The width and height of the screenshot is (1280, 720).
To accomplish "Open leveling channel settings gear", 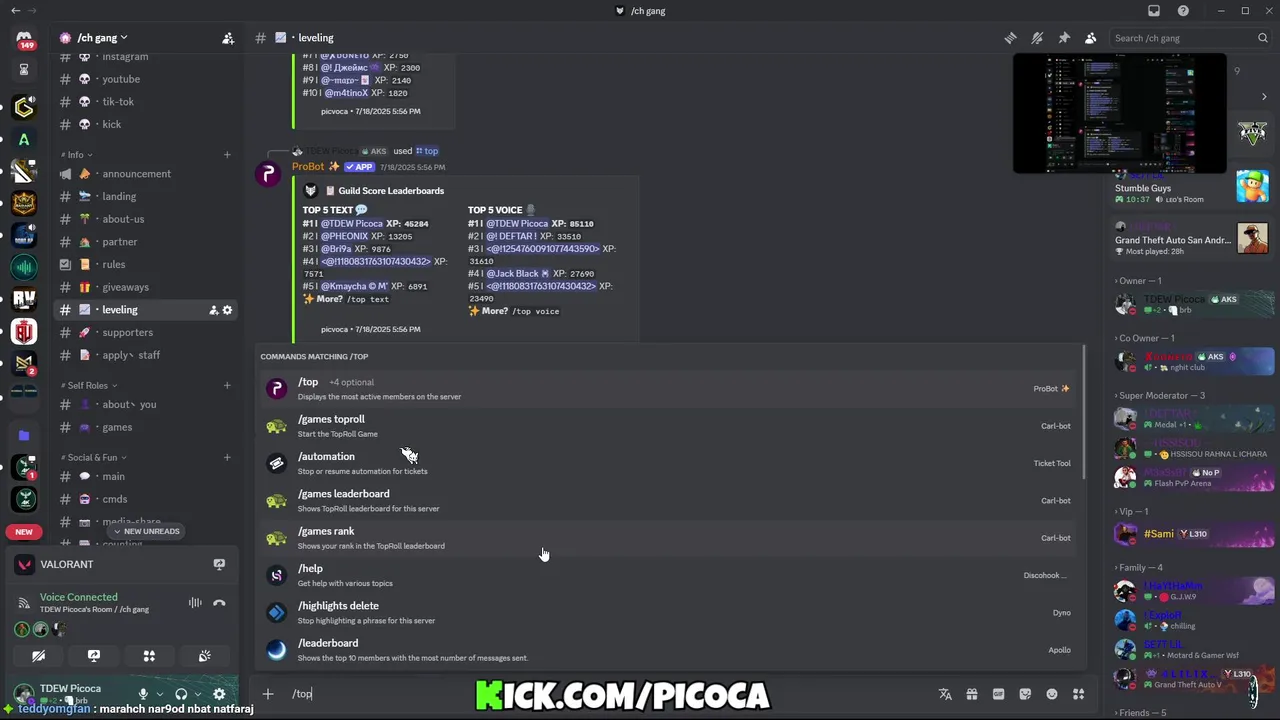I will pyautogui.click(x=227, y=310).
